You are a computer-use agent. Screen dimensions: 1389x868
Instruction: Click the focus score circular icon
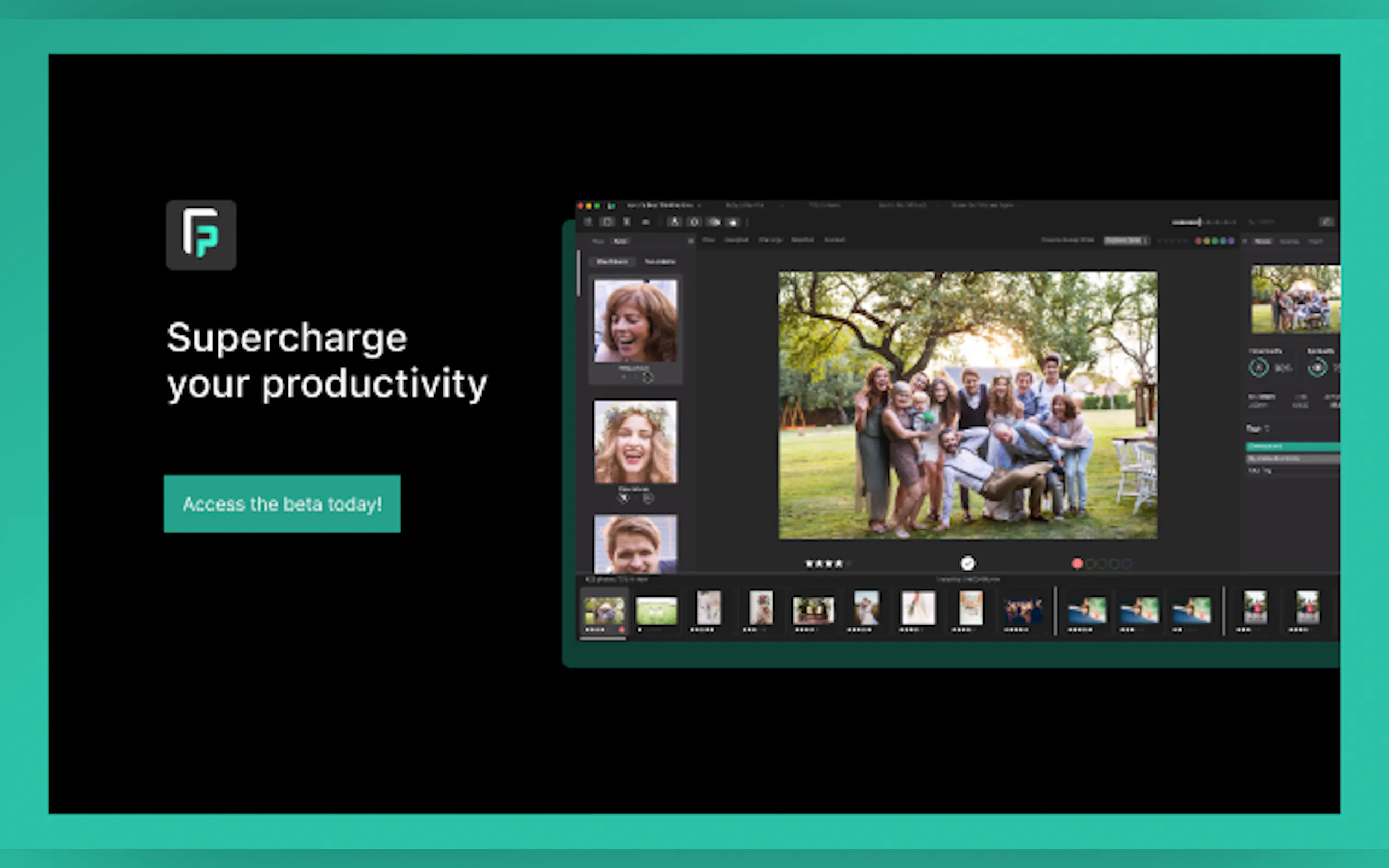(1259, 367)
